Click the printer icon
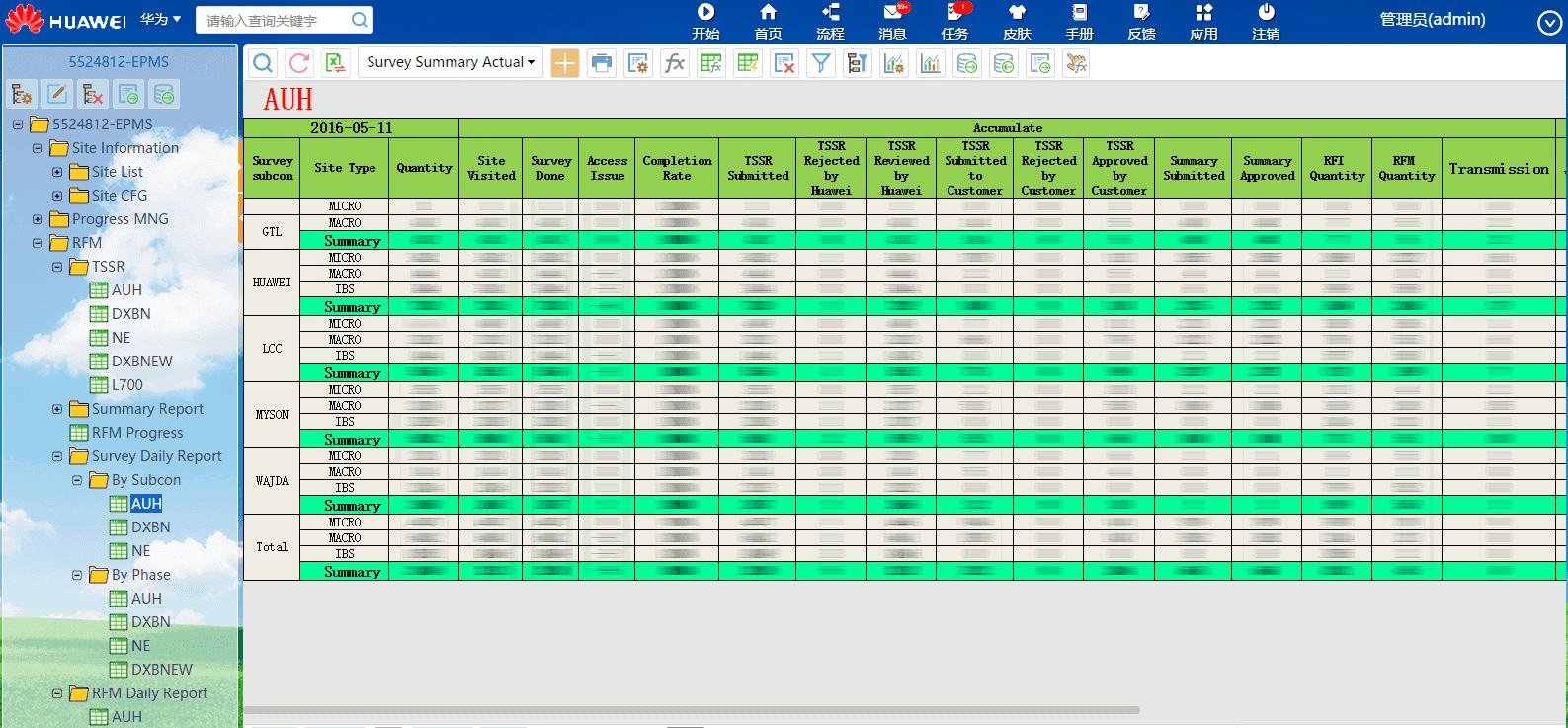Image resolution: width=1568 pixels, height=728 pixels. [x=601, y=63]
